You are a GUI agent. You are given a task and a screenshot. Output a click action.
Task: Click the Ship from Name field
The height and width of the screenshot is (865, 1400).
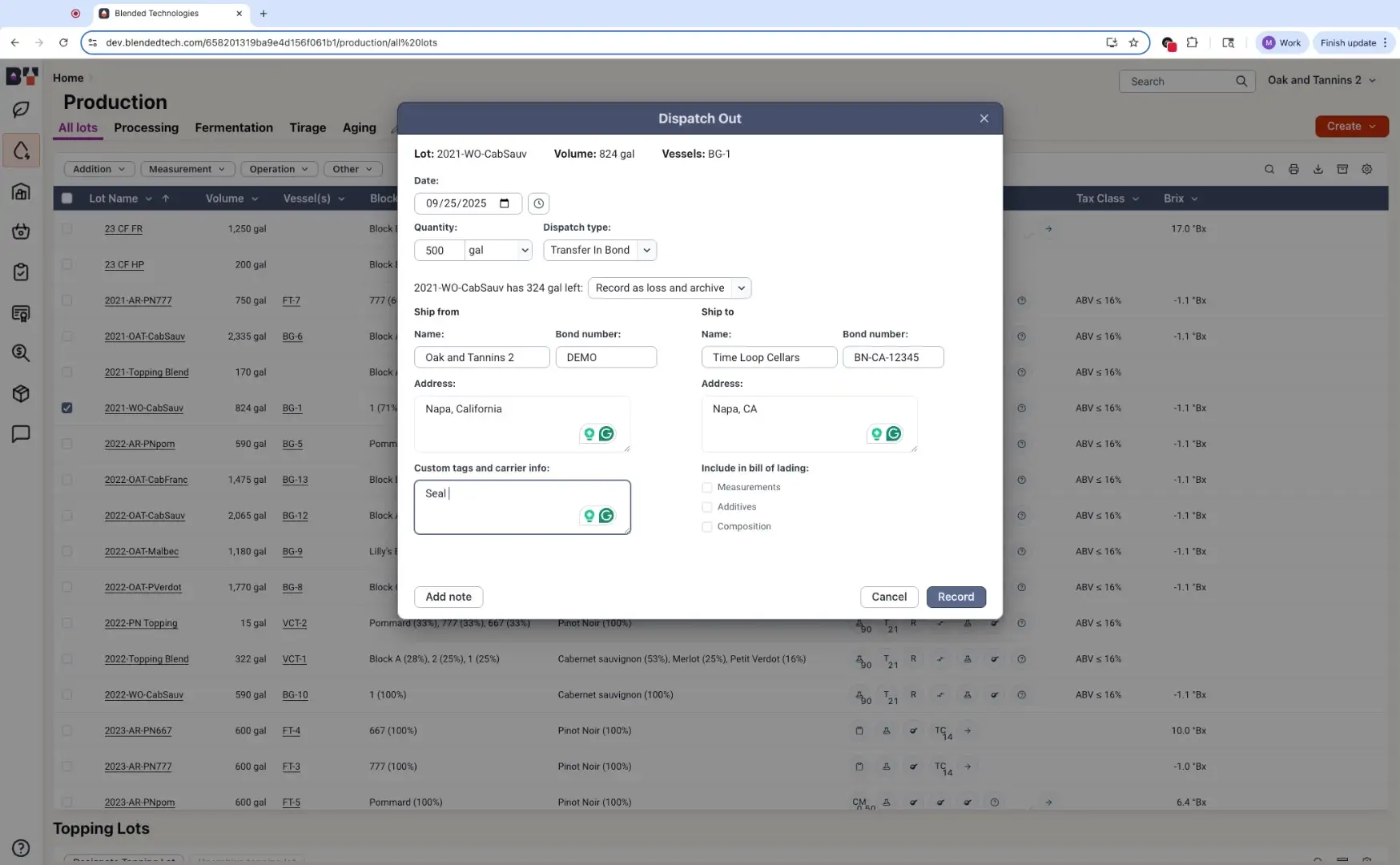point(481,357)
